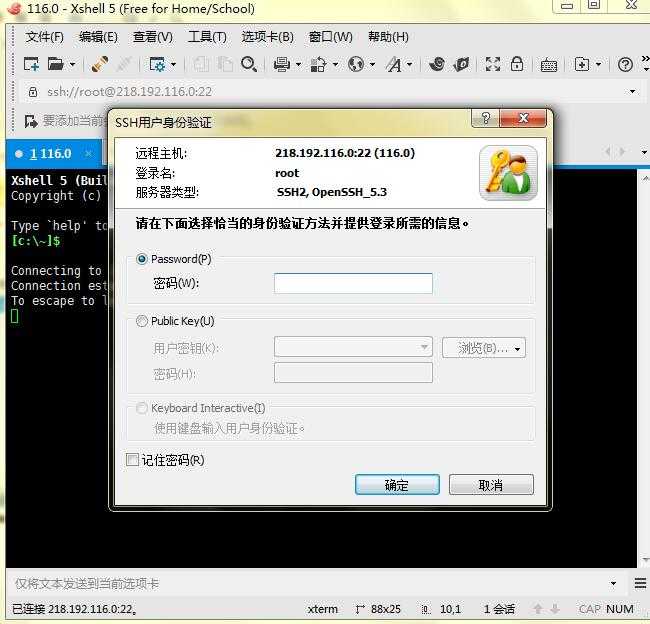
Task: Click the new tab plus-page icon
Action: pyautogui.click(x=582, y=64)
